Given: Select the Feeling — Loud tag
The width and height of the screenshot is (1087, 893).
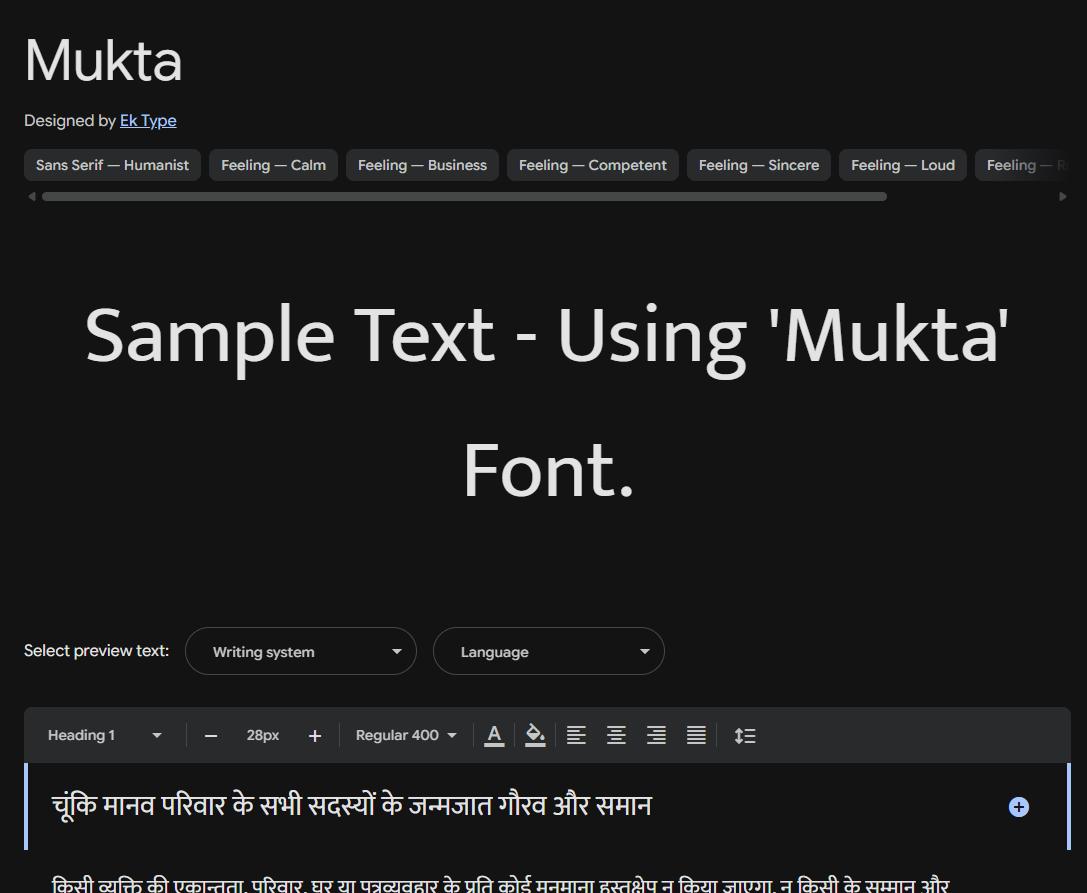Looking at the screenshot, I should (903, 165).
